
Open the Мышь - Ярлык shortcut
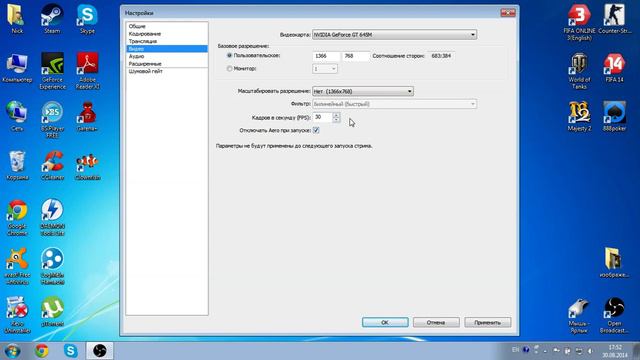click(x=579, y=315)
